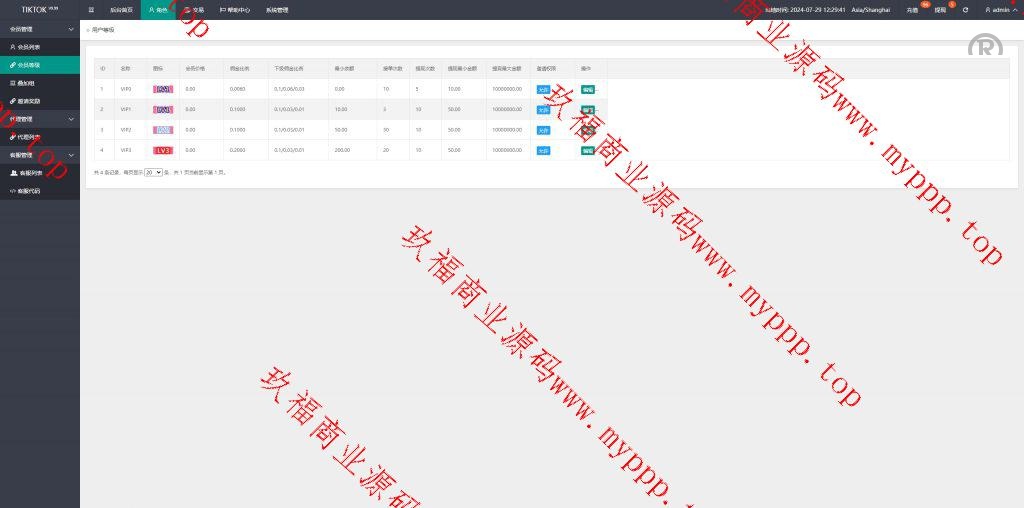Toggle the blue 允许 permission tag for VIP3

[x=543, y=150]
